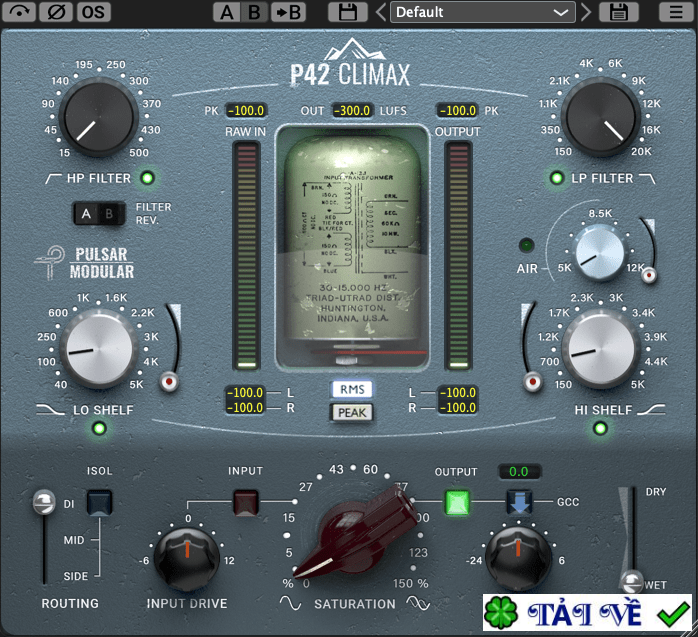This screenshot has height=637, width=698.
Task: Go to next preset with right chevron
Action: click(586, 12)
